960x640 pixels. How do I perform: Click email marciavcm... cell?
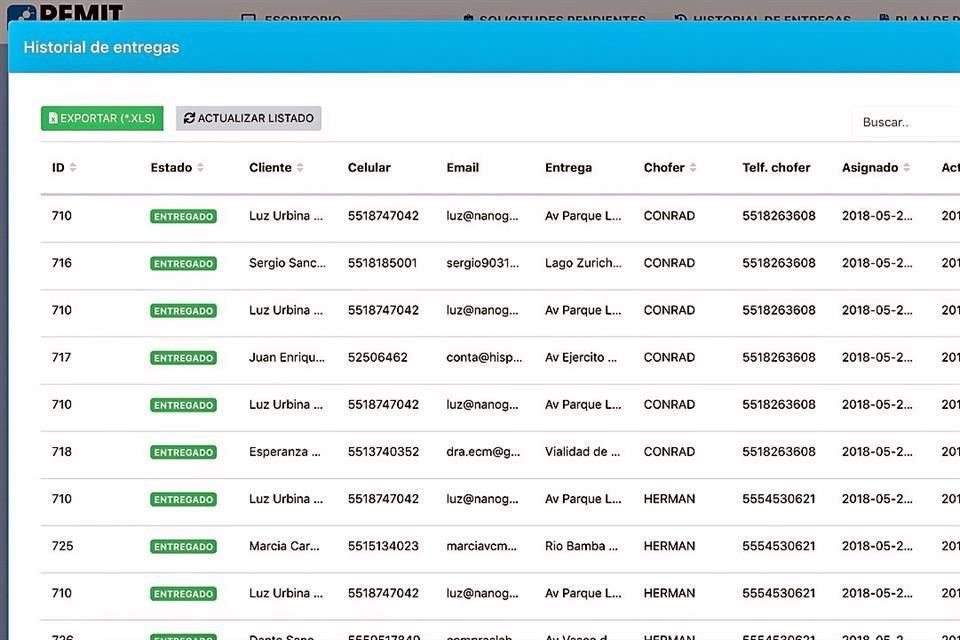coord(481,546)
